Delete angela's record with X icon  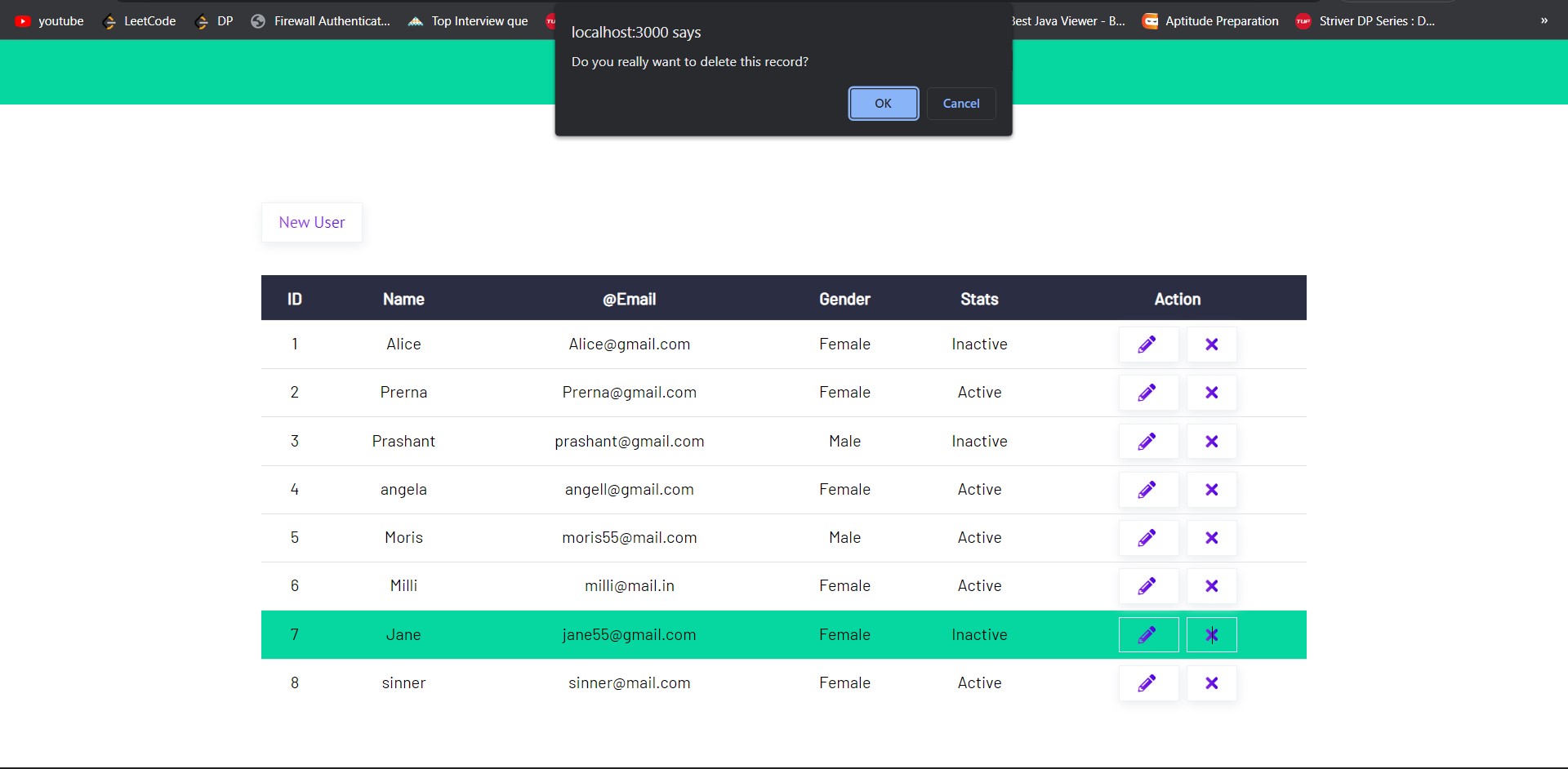coord(1212,490)
